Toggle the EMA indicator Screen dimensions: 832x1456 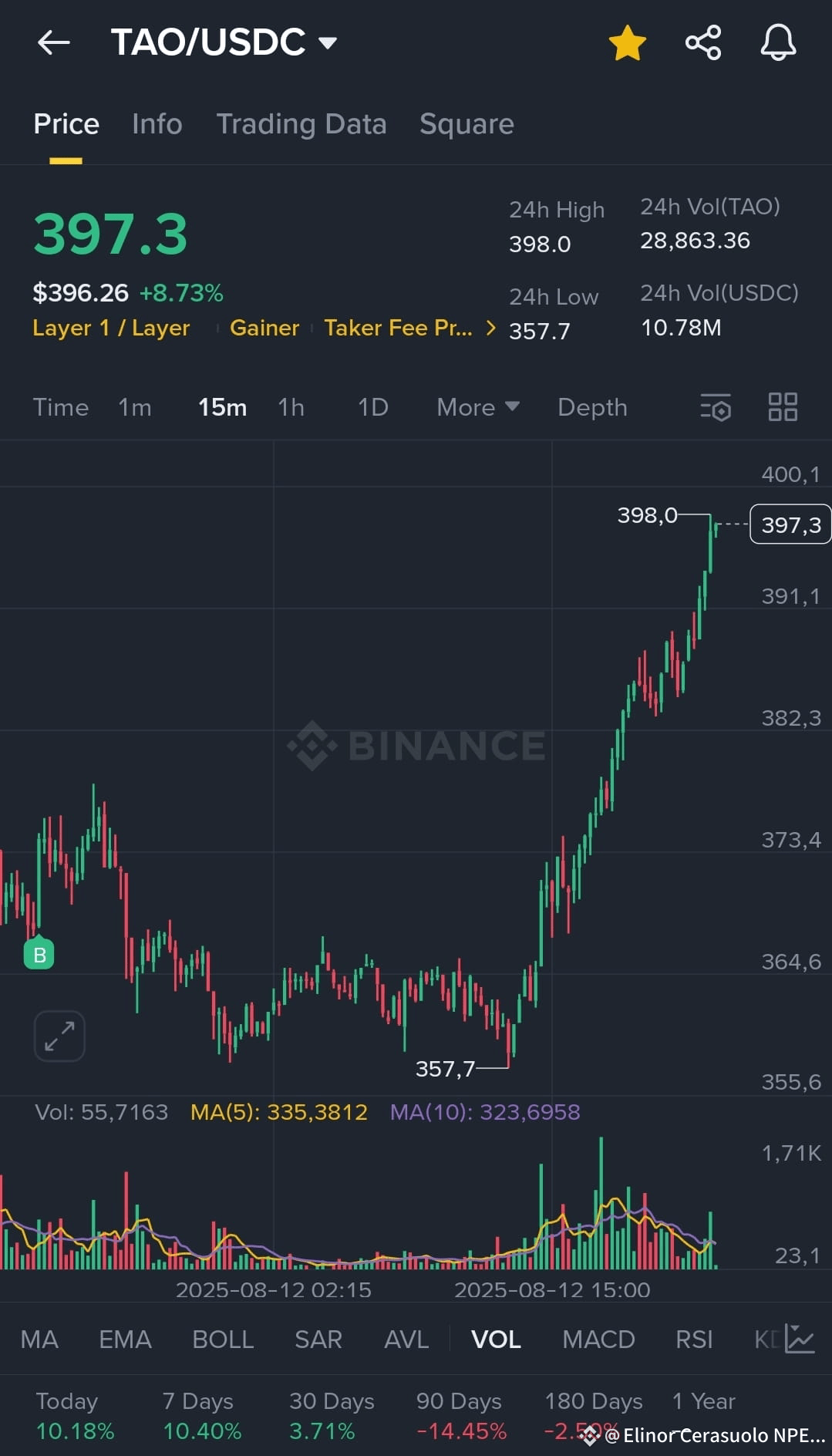pos(125,1340)
